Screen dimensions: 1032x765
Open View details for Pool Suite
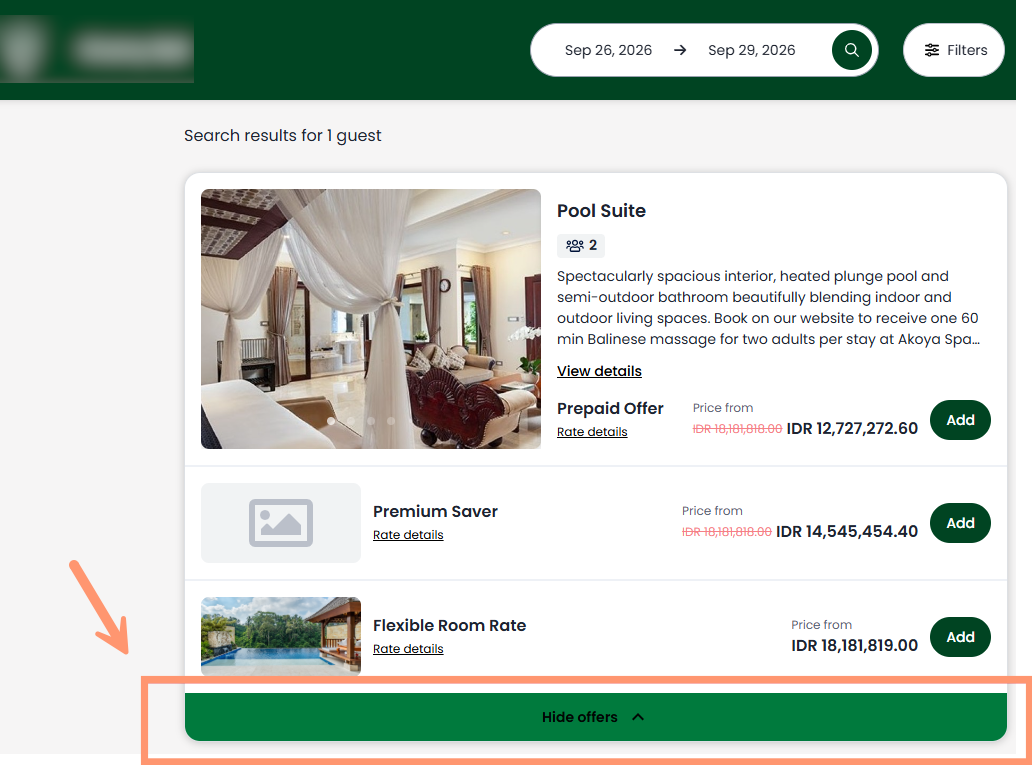tap(599, 371)
